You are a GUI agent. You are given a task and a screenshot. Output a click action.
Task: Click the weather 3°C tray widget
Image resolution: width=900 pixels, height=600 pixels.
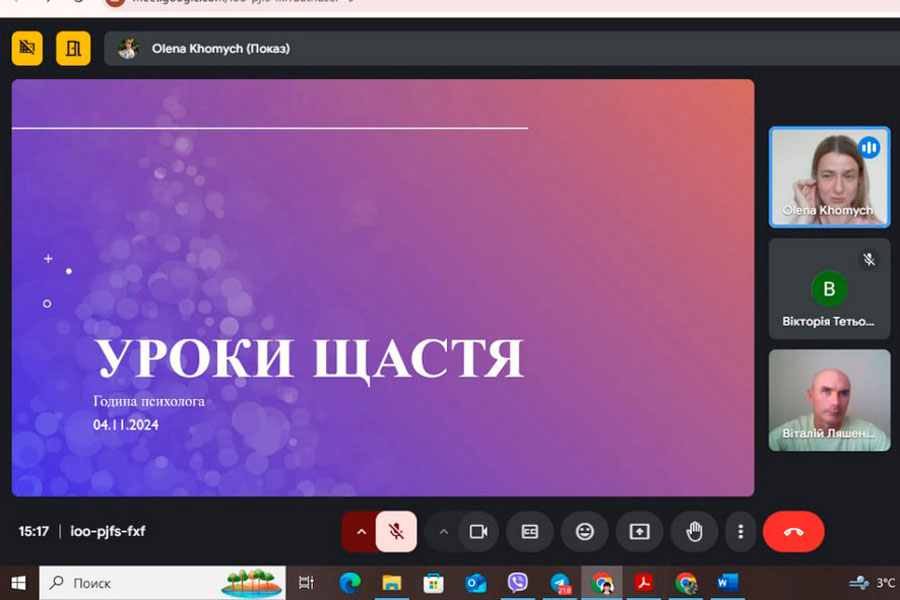pos(874,583)
